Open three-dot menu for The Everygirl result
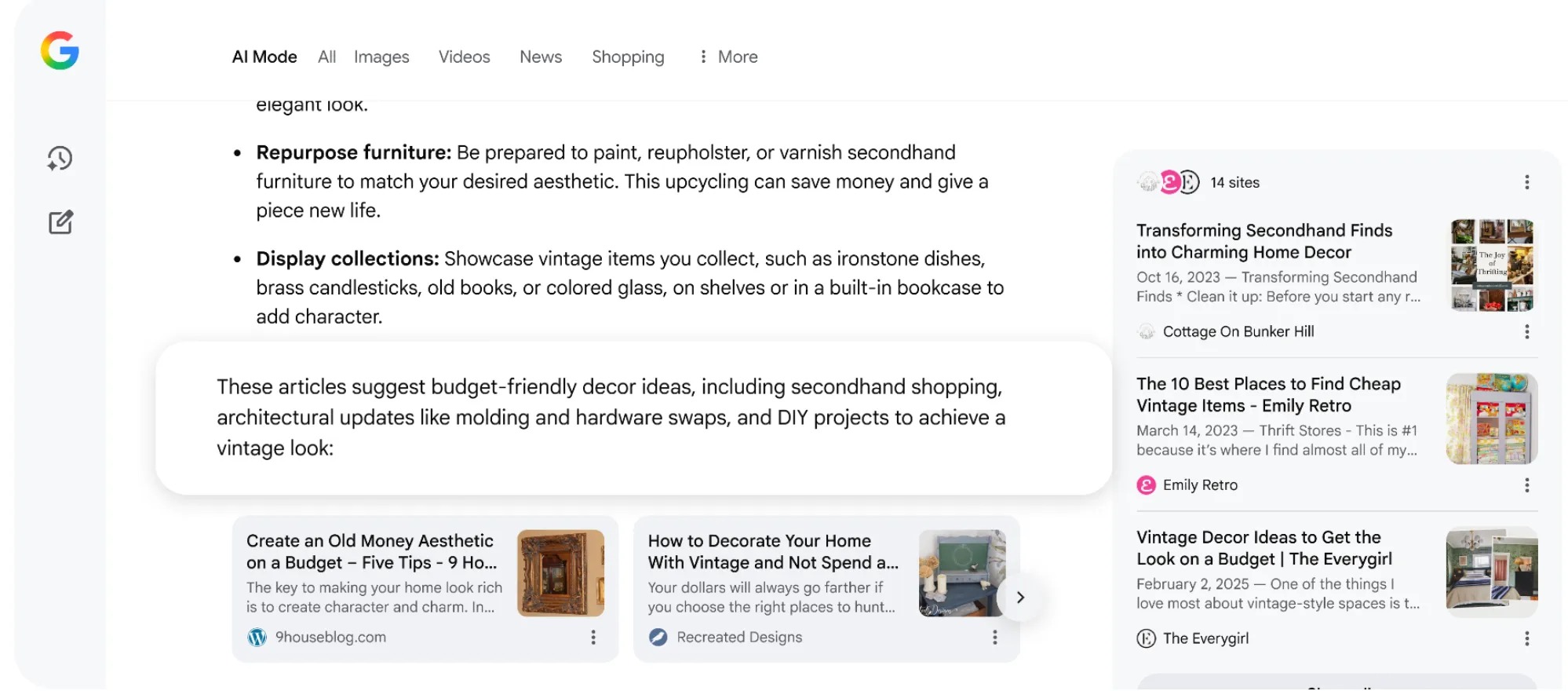 pos(1526,638)
